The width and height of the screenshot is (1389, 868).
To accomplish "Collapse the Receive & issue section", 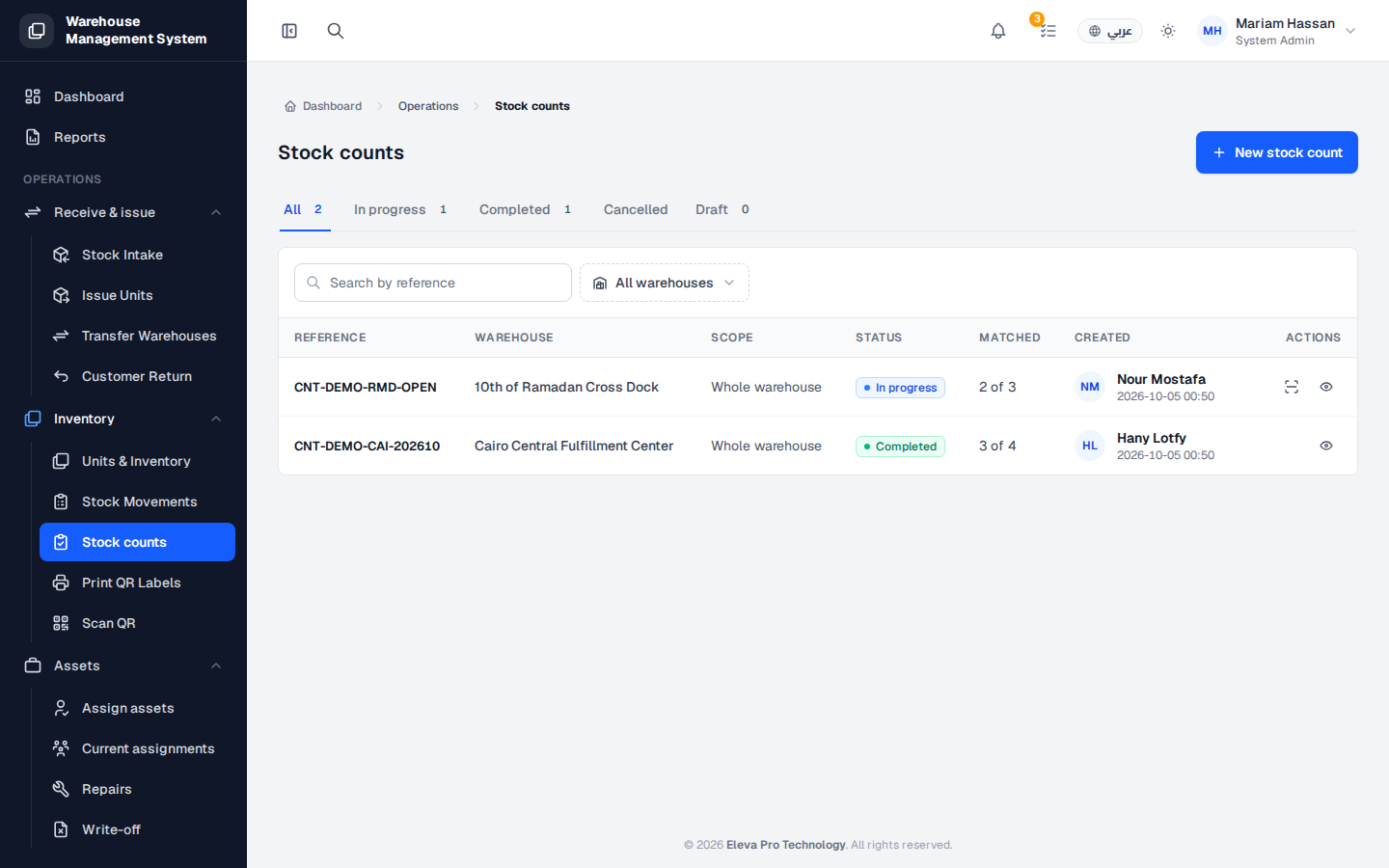I will [123, 212].
